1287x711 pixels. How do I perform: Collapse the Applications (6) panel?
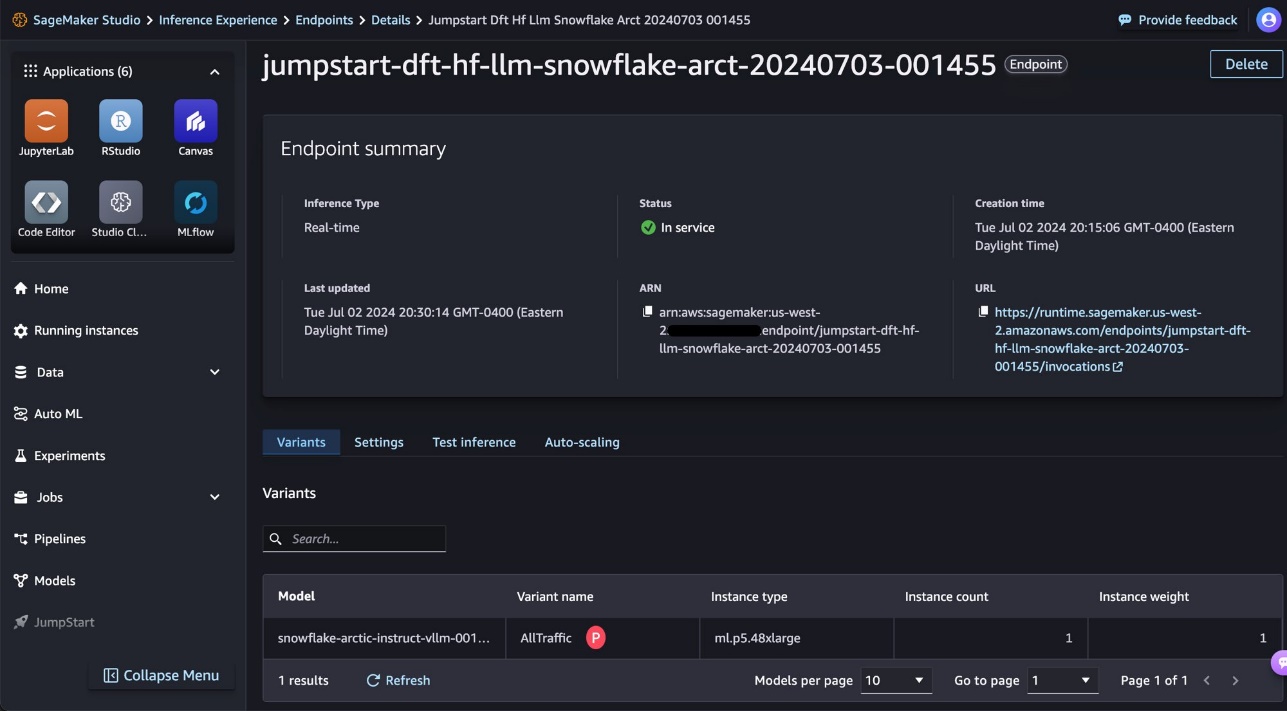(214, 72)
